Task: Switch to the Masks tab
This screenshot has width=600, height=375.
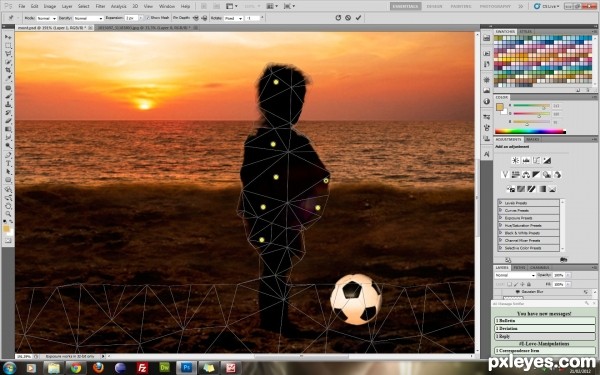Action: click(532, 139)
